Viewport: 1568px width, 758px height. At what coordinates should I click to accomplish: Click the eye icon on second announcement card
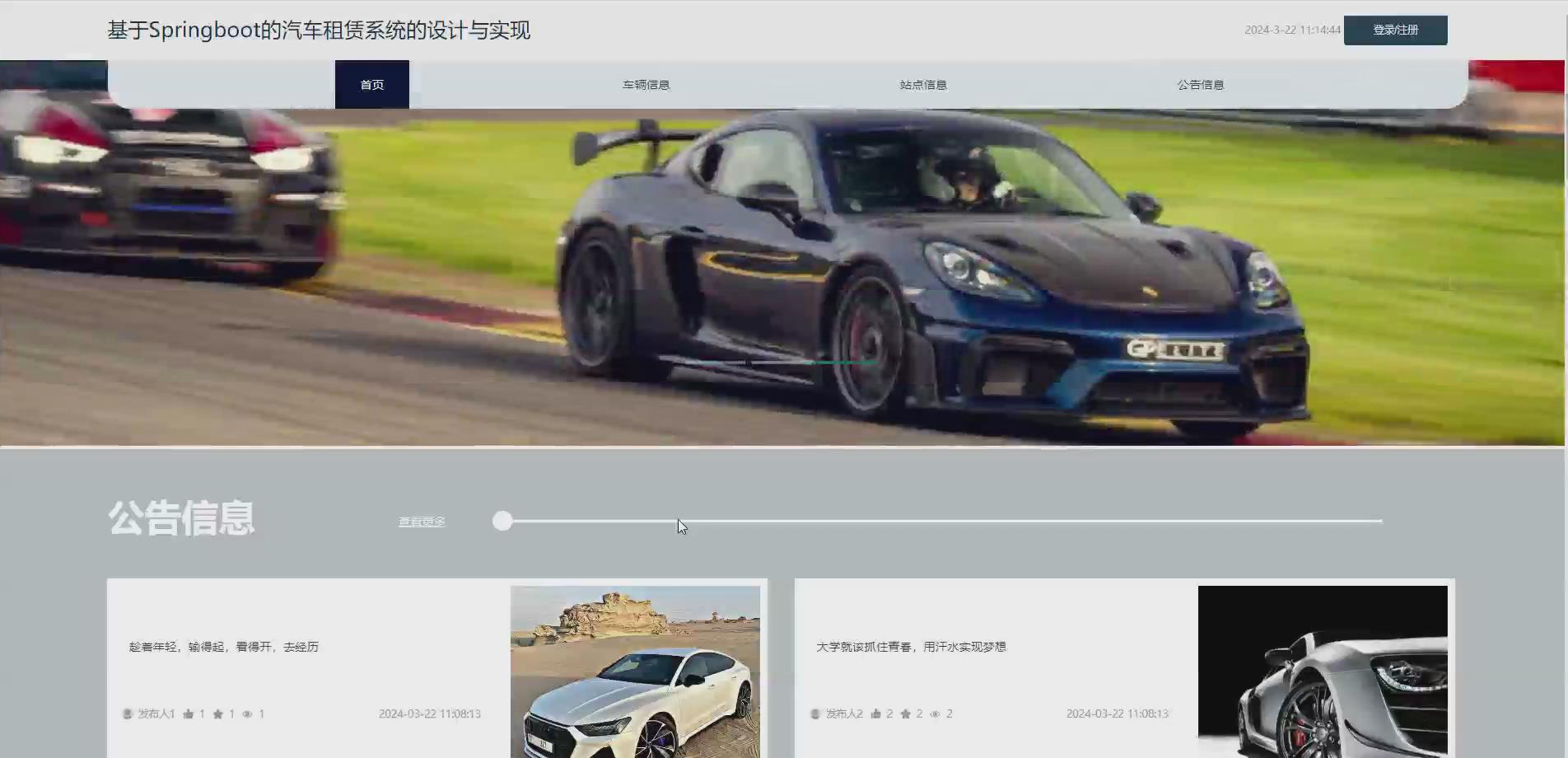click(x=936, y=714)
